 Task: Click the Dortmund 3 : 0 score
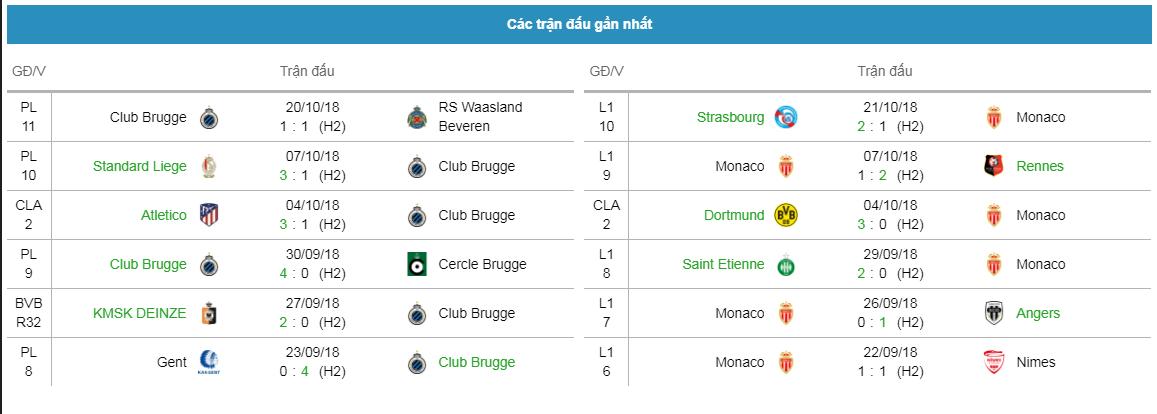[x=875, y=224]
